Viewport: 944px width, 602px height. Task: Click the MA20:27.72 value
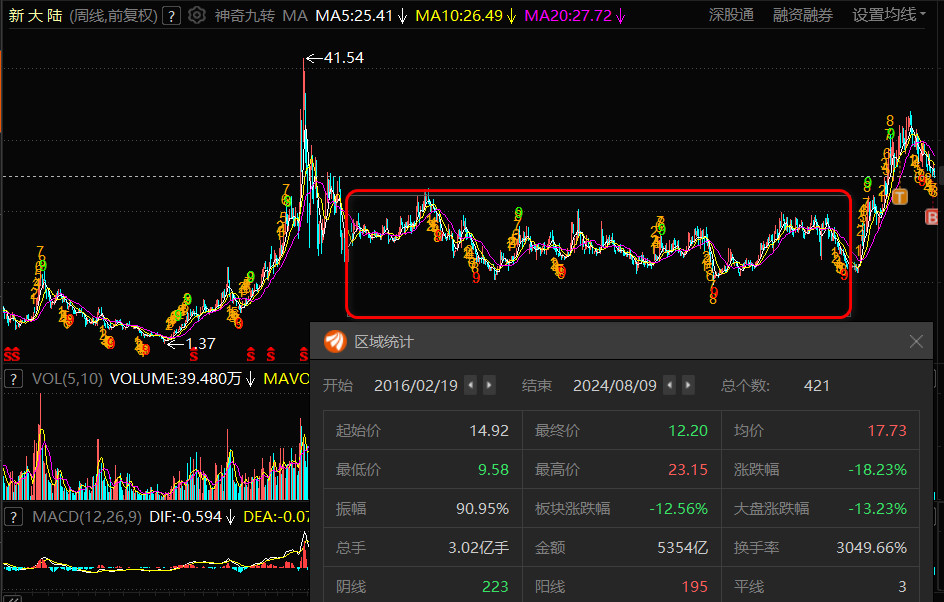coord(568,16)
